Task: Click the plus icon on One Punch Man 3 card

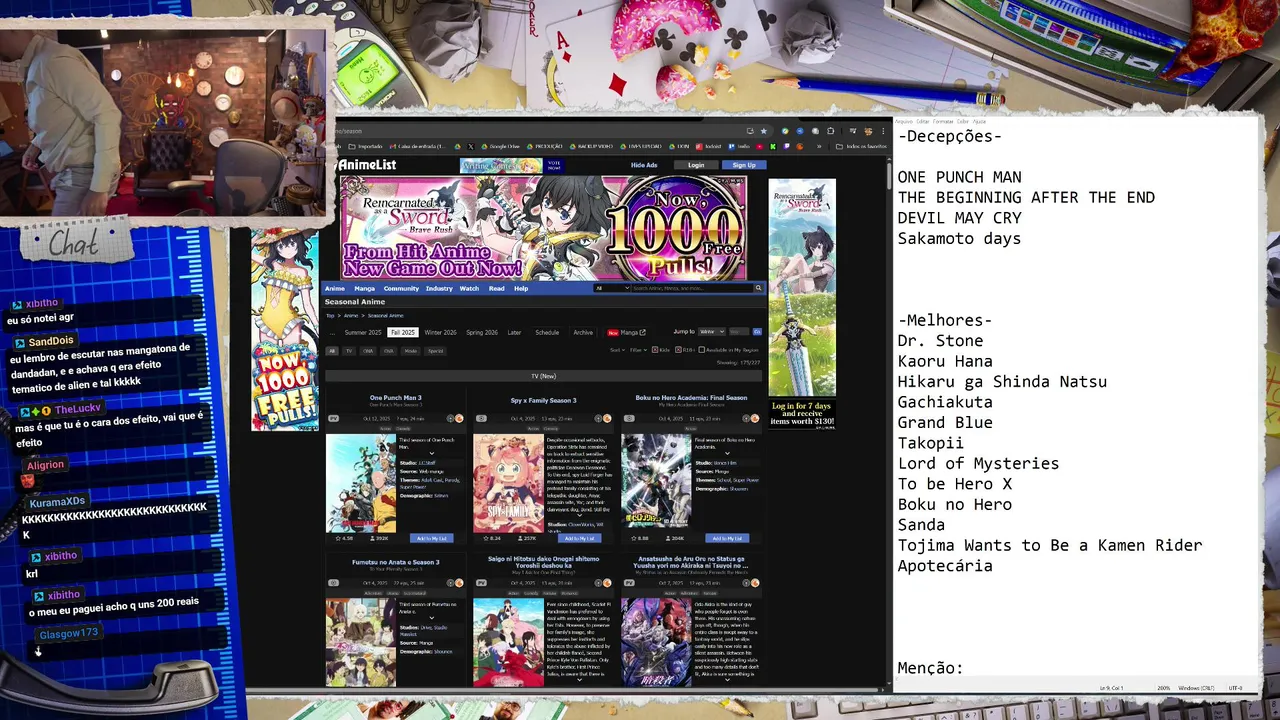Action: click(450, 418)
